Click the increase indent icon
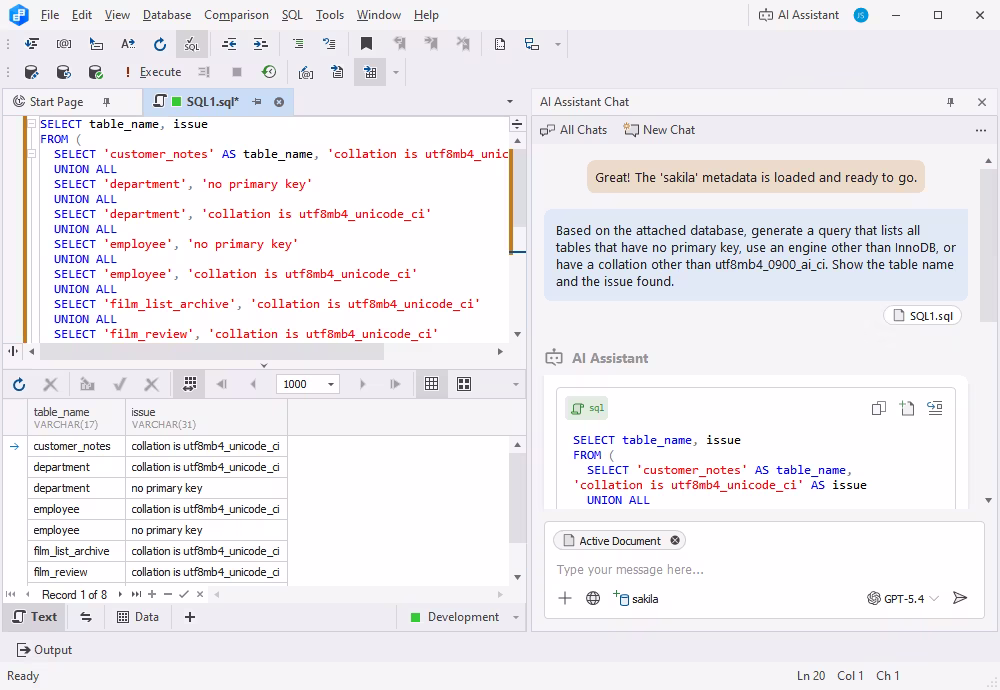The width and height of the screenshot is (1000, 690). click(x=261, y=44)
